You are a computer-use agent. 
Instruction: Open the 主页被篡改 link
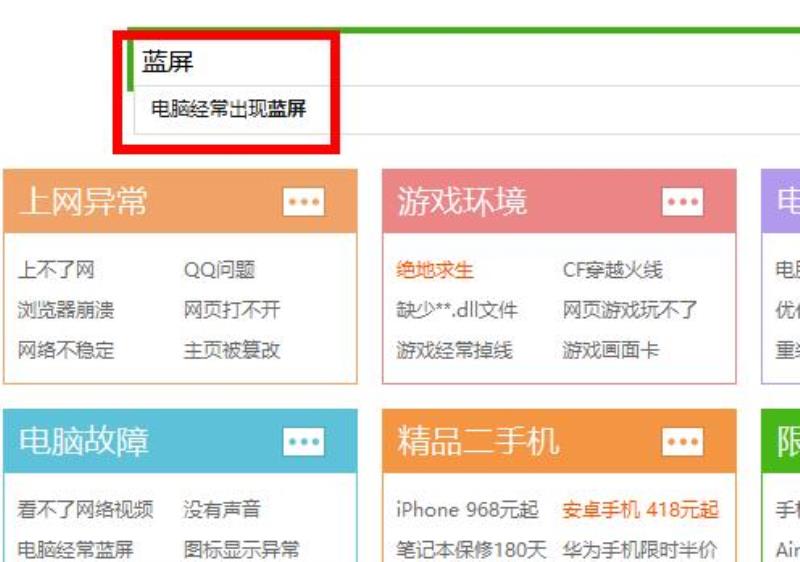pos(232,350)
